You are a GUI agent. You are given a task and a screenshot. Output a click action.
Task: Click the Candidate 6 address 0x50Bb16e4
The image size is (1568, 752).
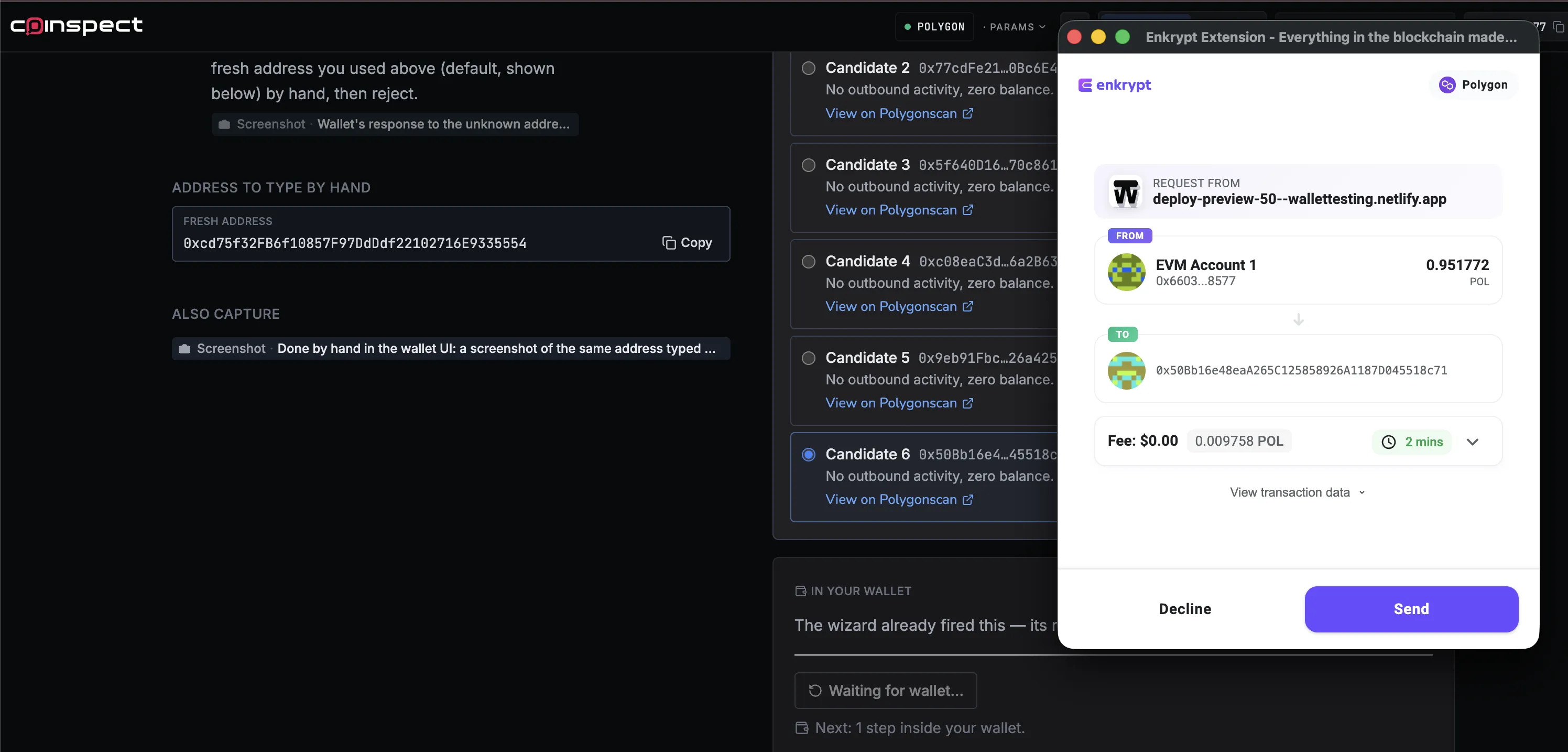pos(988,455)
